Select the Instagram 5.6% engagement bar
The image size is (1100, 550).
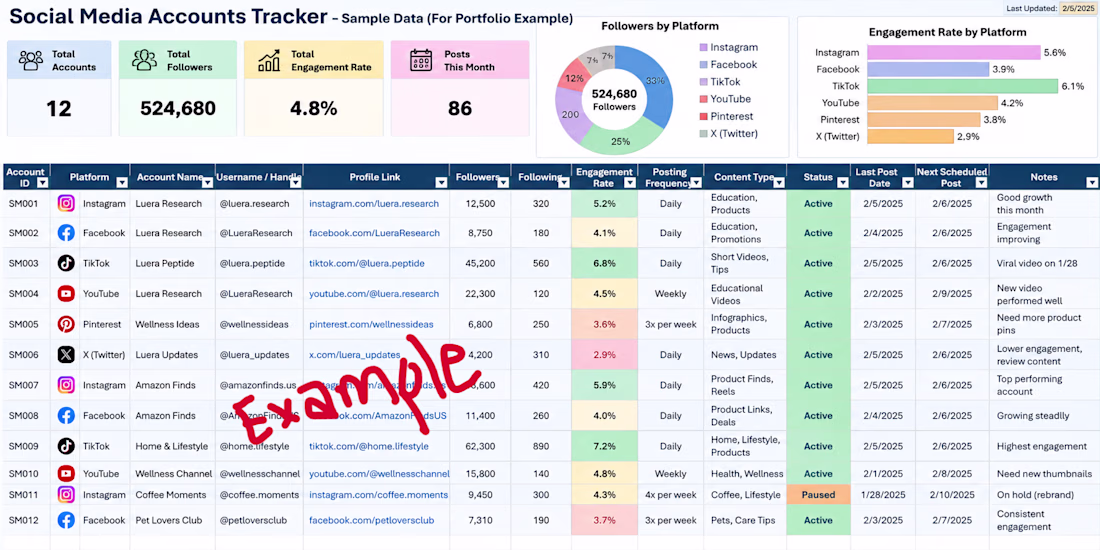coord(954,53)
